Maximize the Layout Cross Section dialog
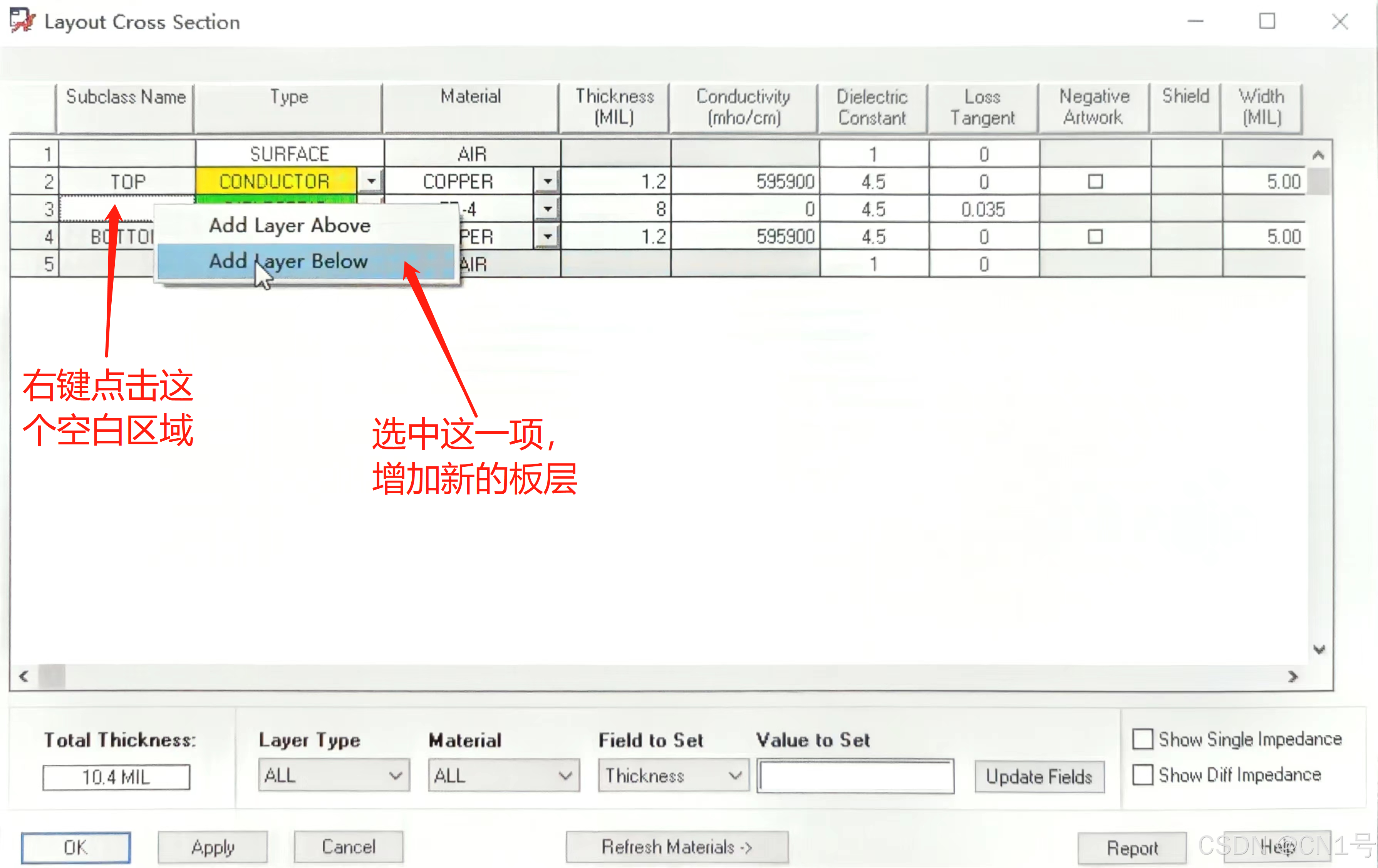The image size is (1378, 868). pyautogui.click(x=1267, y=22)
